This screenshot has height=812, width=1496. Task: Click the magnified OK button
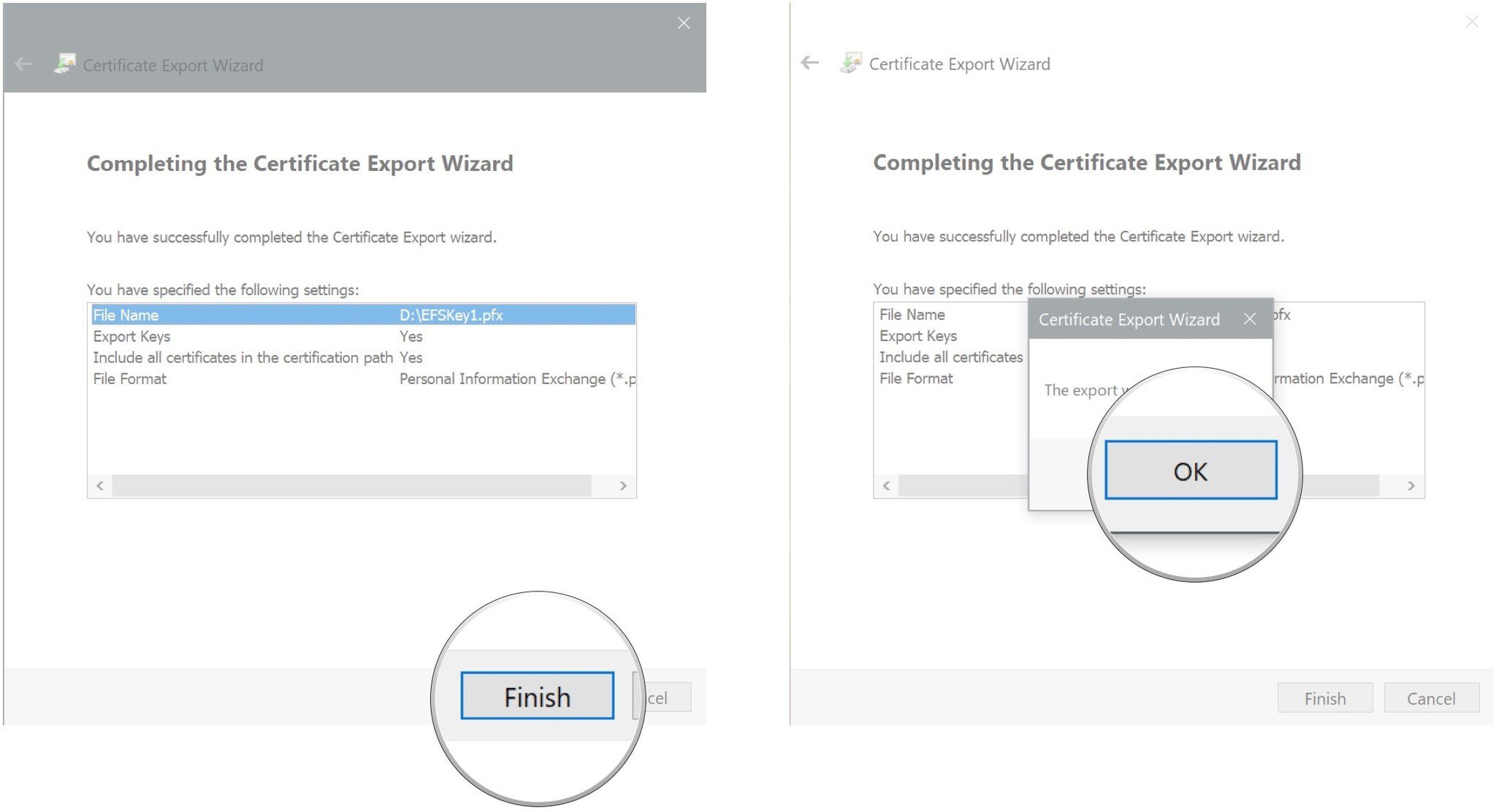click(1191, 471)
